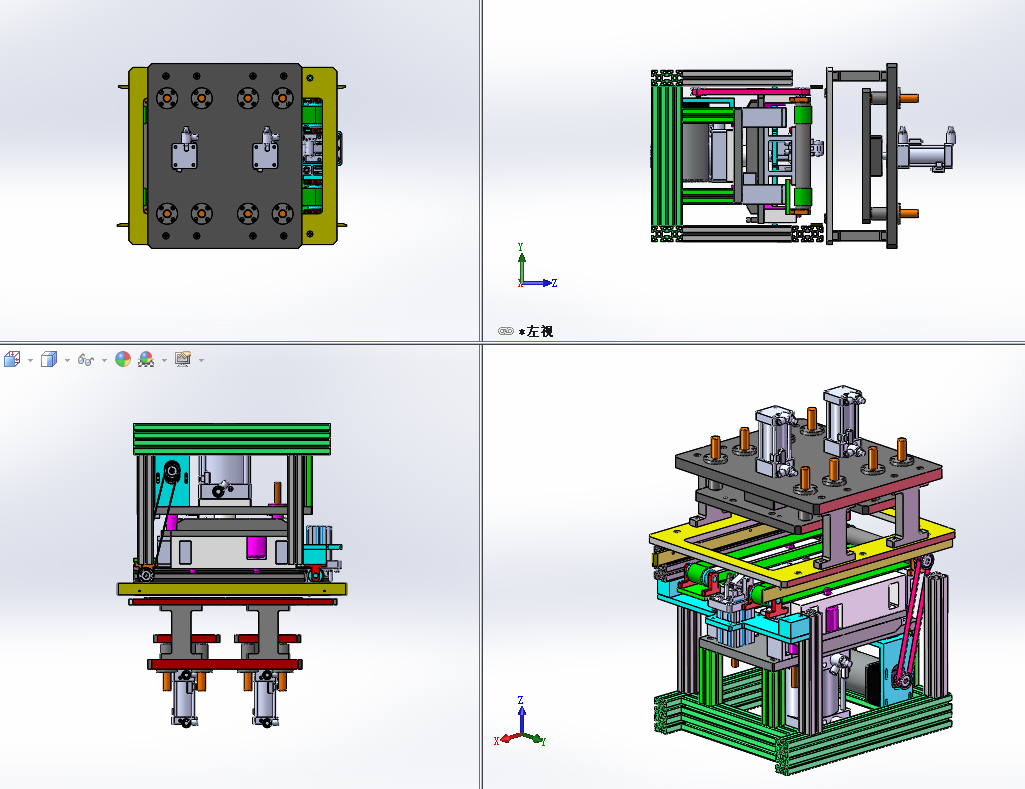The width and height of the screenshot is (1025, 789).
Task: Click the *左視 view label
Action: [536, 331]
